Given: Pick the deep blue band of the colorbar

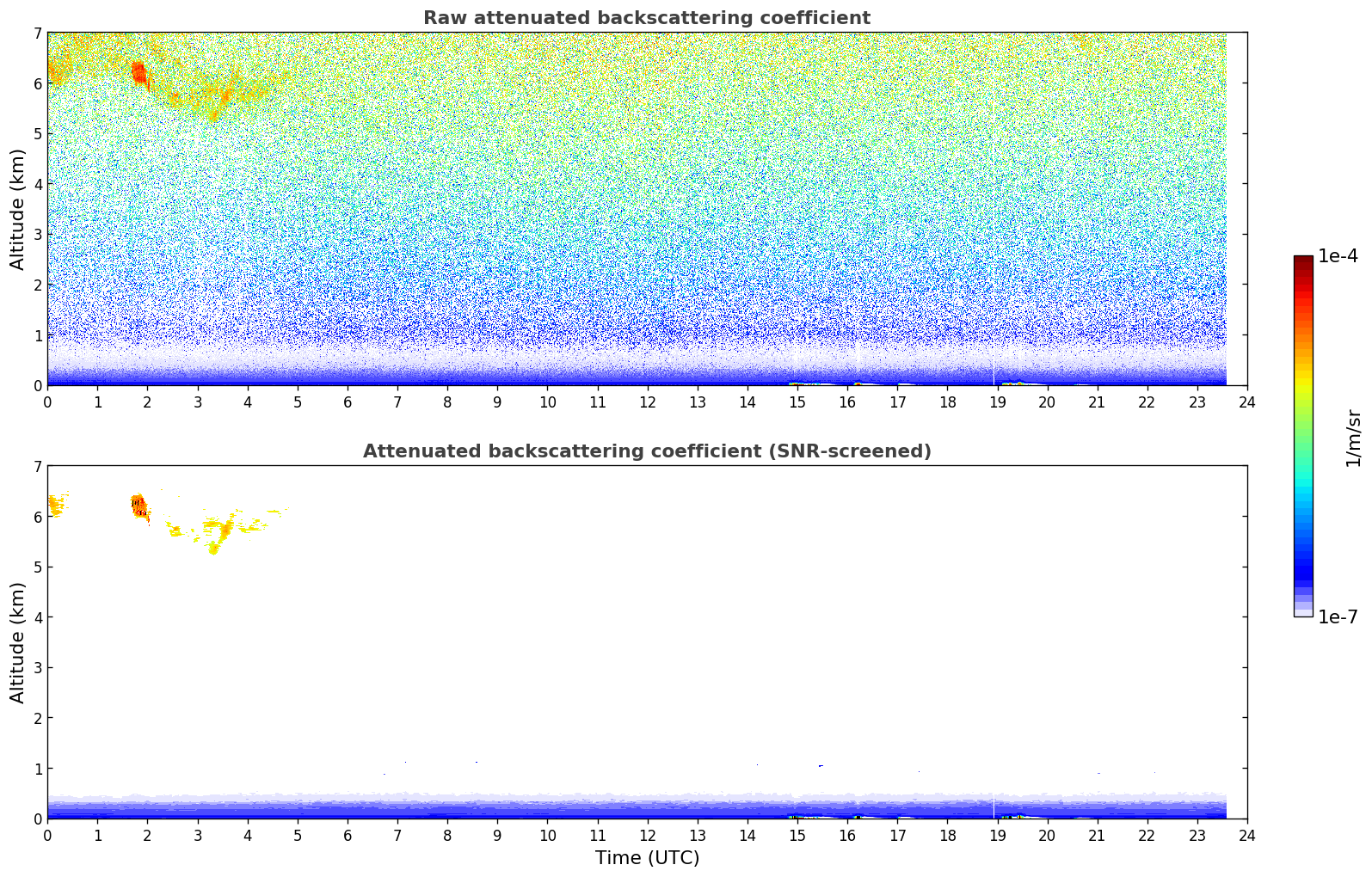Looking at the screenshot, I should [x=1303, y=567].
